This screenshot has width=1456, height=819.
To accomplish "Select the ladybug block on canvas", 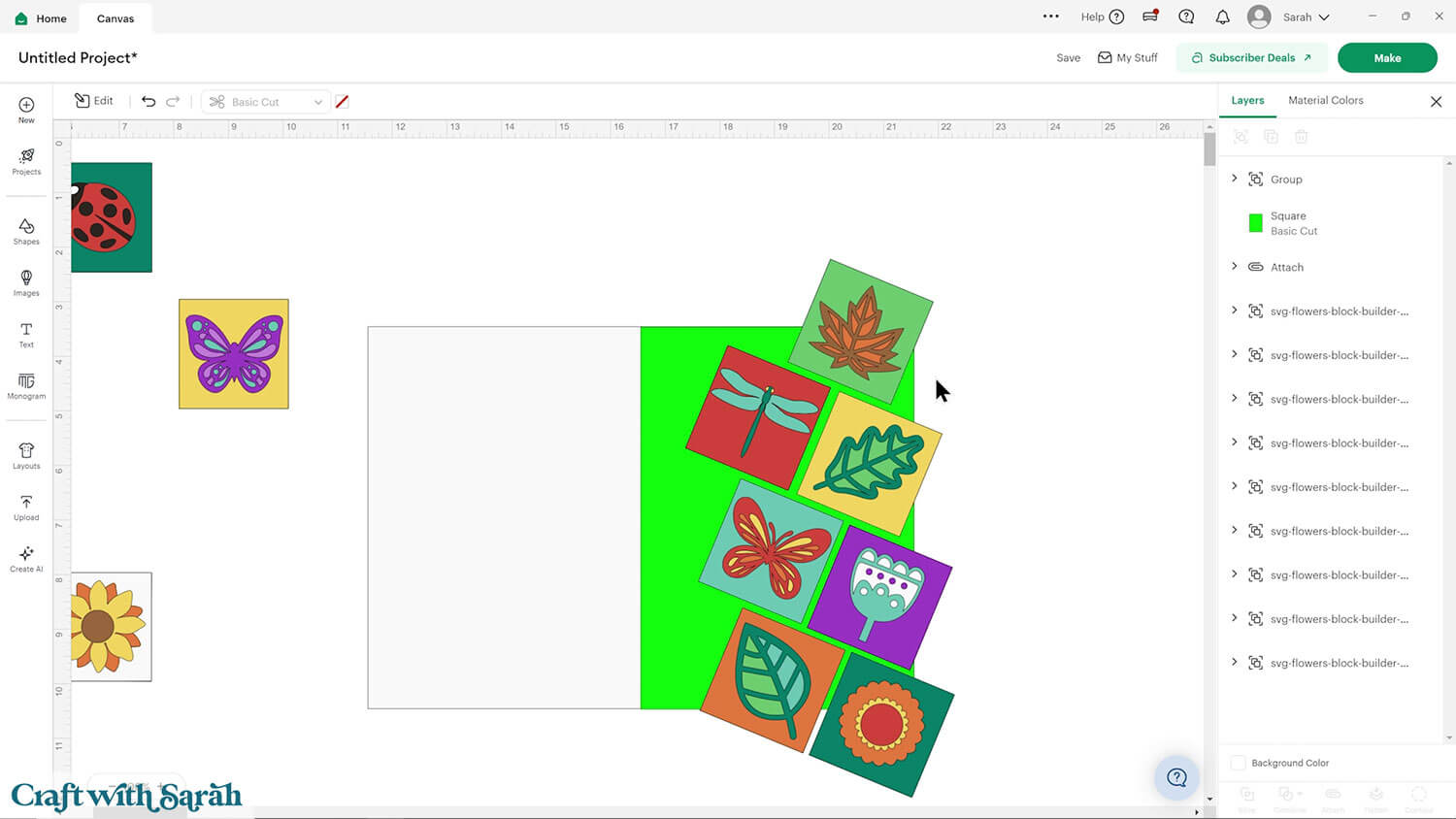I will point(112,217).
